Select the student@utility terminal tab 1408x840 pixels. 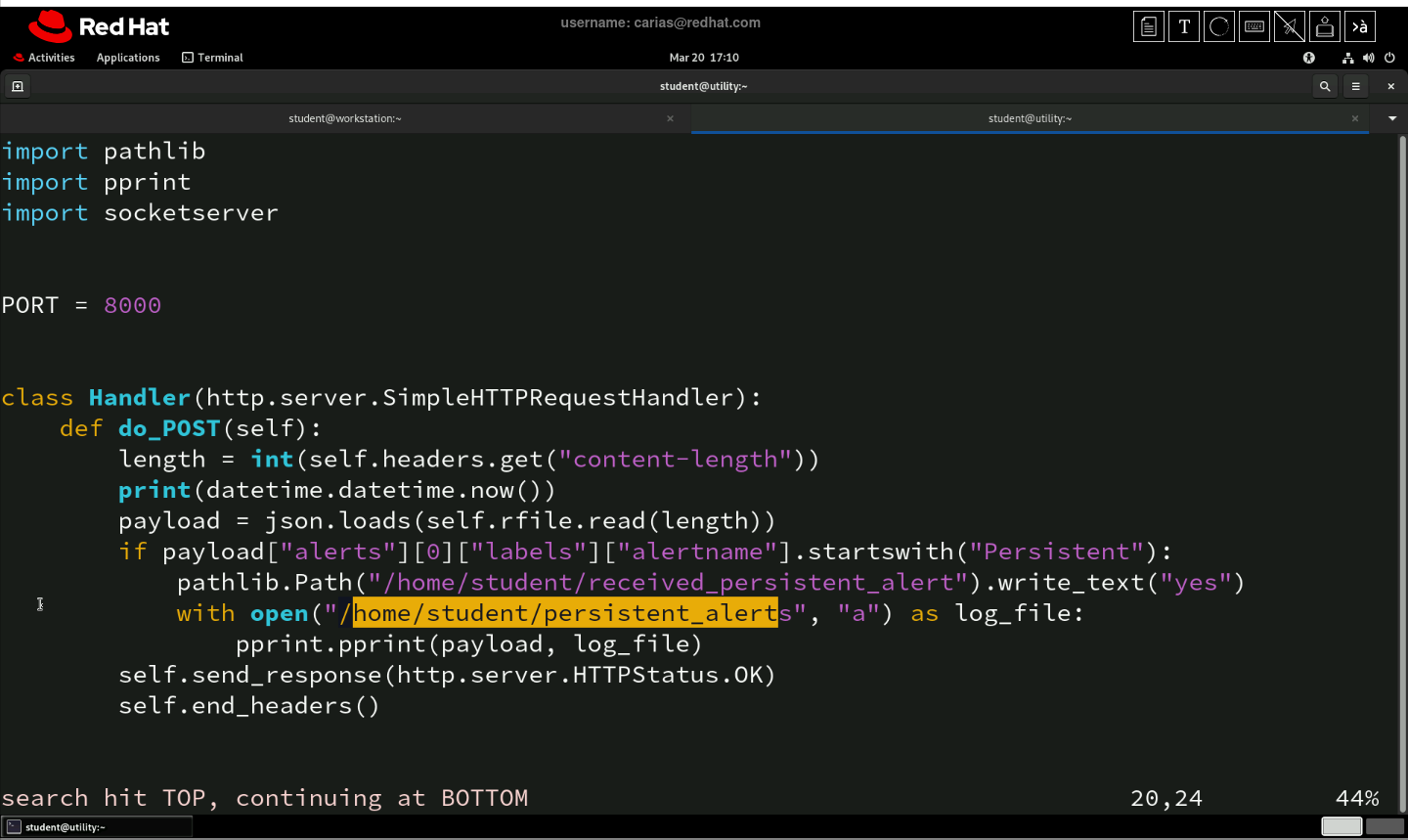(1030, 118)
